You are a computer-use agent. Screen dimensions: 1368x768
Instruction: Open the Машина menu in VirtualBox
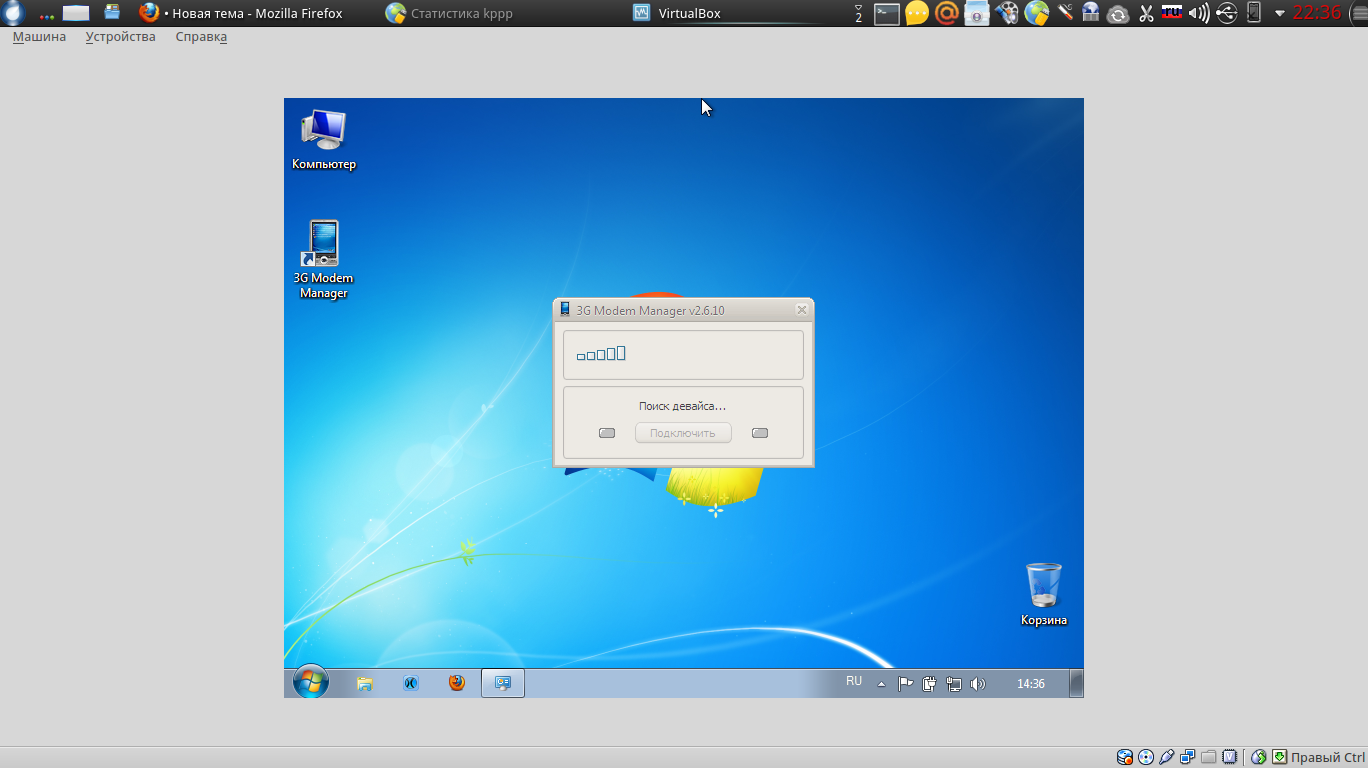39,37
